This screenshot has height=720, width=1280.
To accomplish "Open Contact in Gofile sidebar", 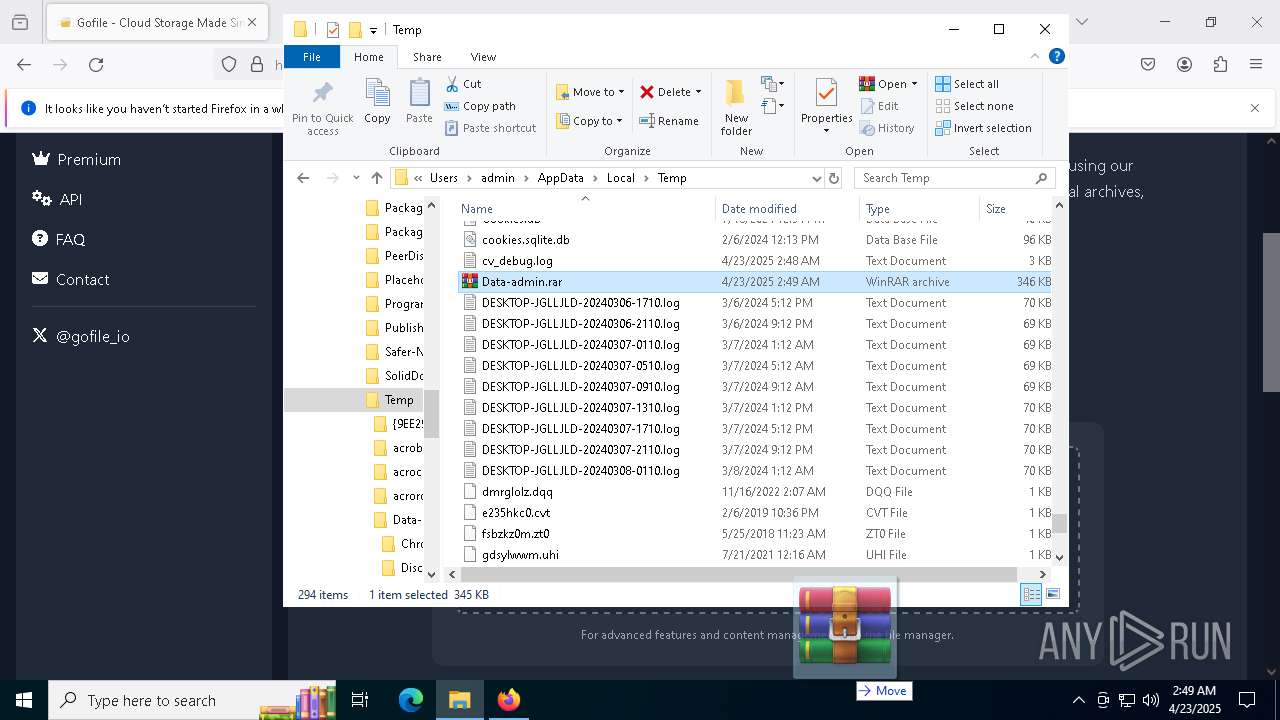I will point(70,279).
